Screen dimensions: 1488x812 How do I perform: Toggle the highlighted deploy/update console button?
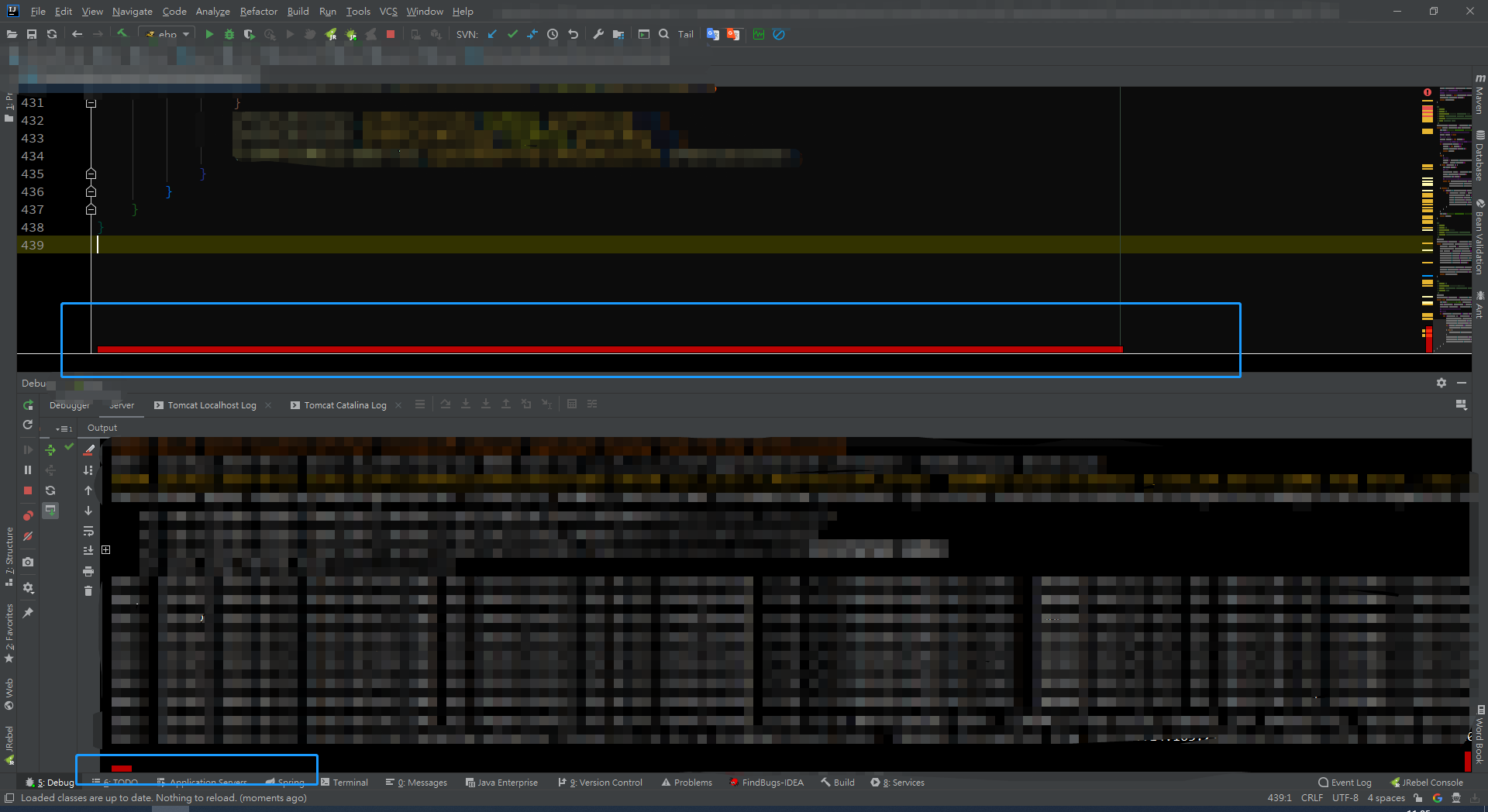pos(50,510)
